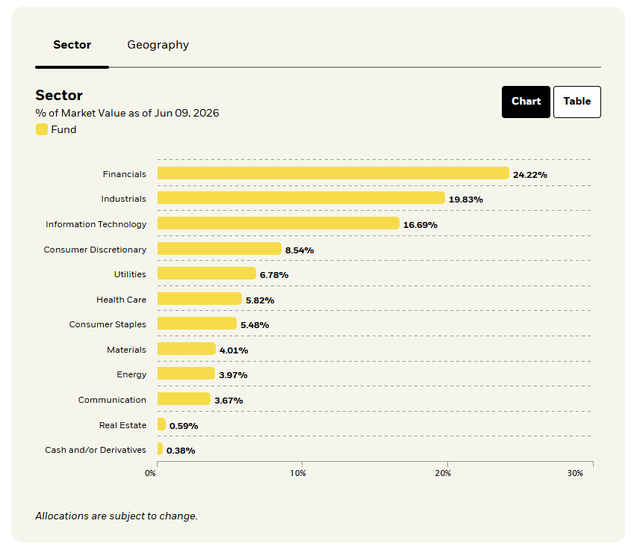Click the Real Estate bar
The height and width of the screenshot is (550, 640).
[162, 424]
